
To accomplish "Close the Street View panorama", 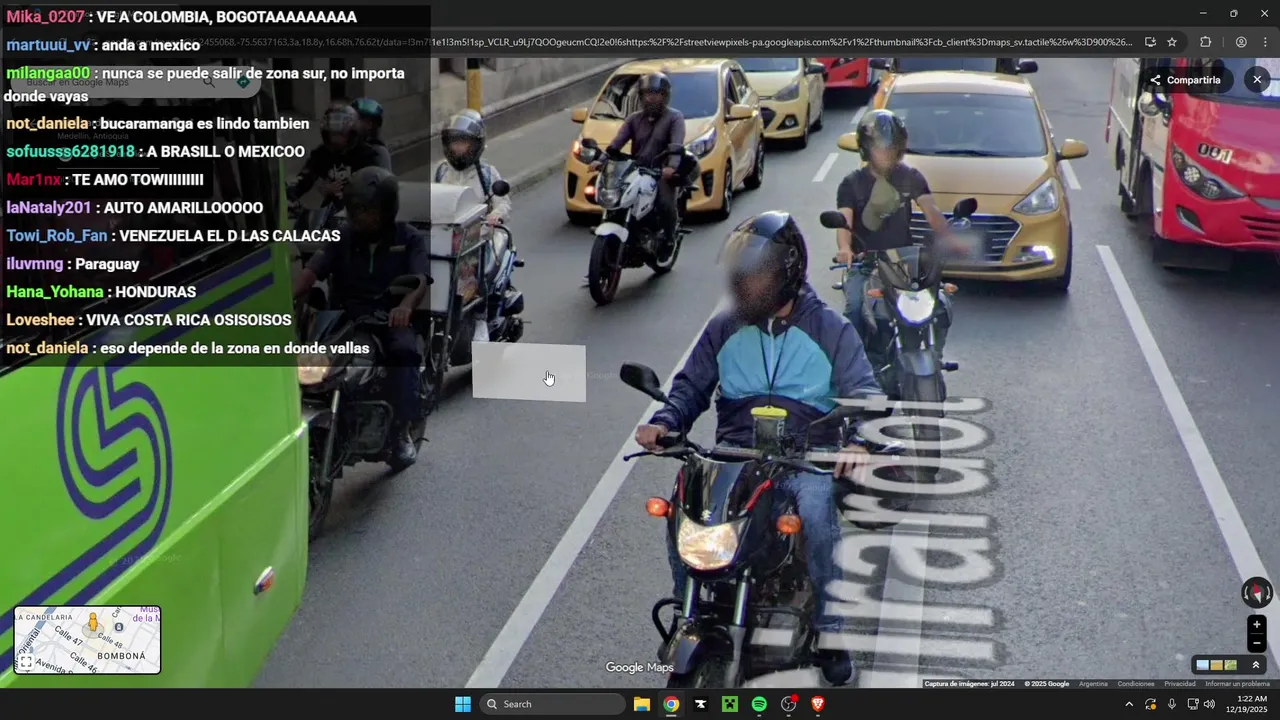I will pos(1257,79).
